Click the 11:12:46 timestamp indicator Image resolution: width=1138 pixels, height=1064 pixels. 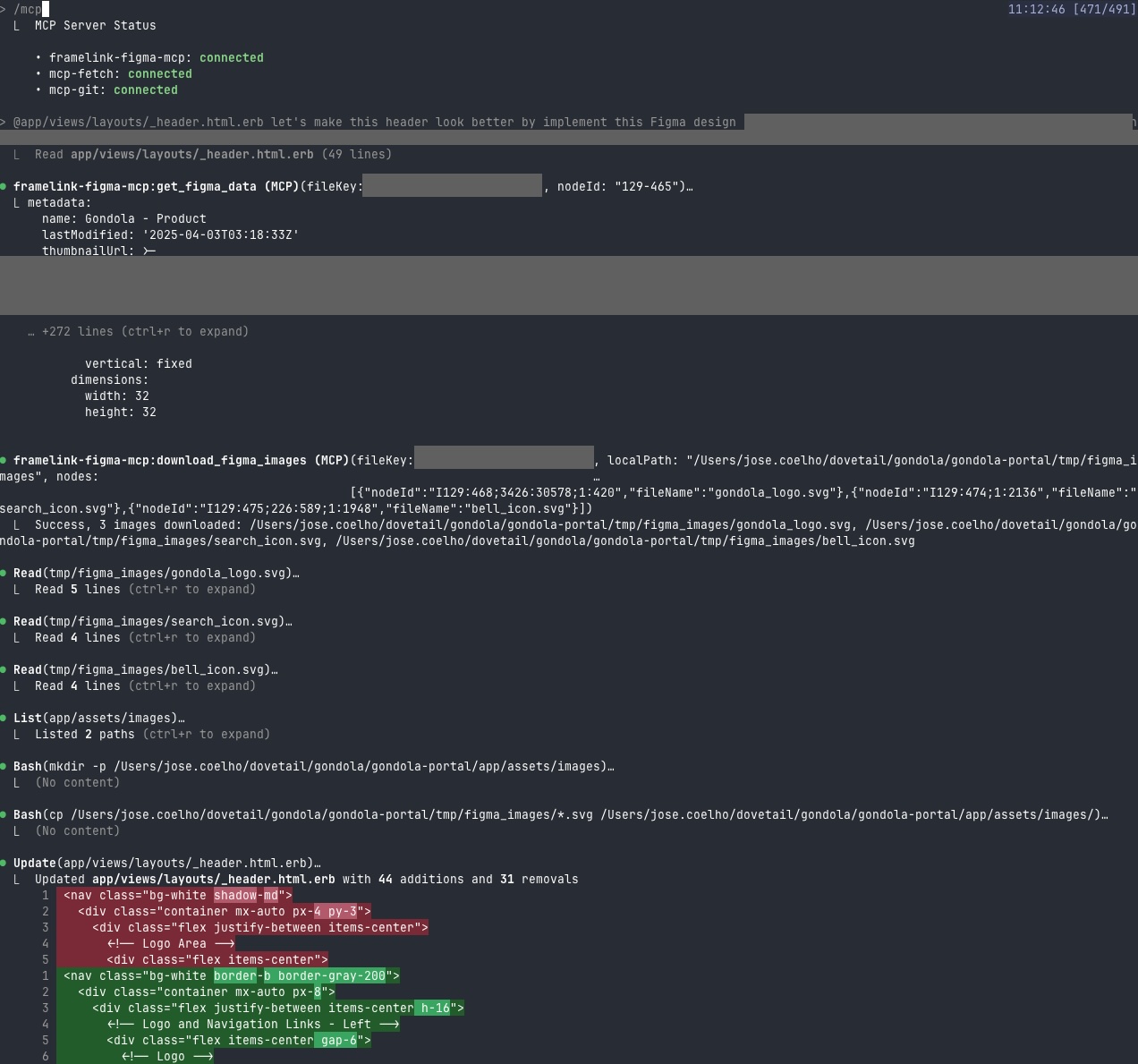(x=1036, y=9)
